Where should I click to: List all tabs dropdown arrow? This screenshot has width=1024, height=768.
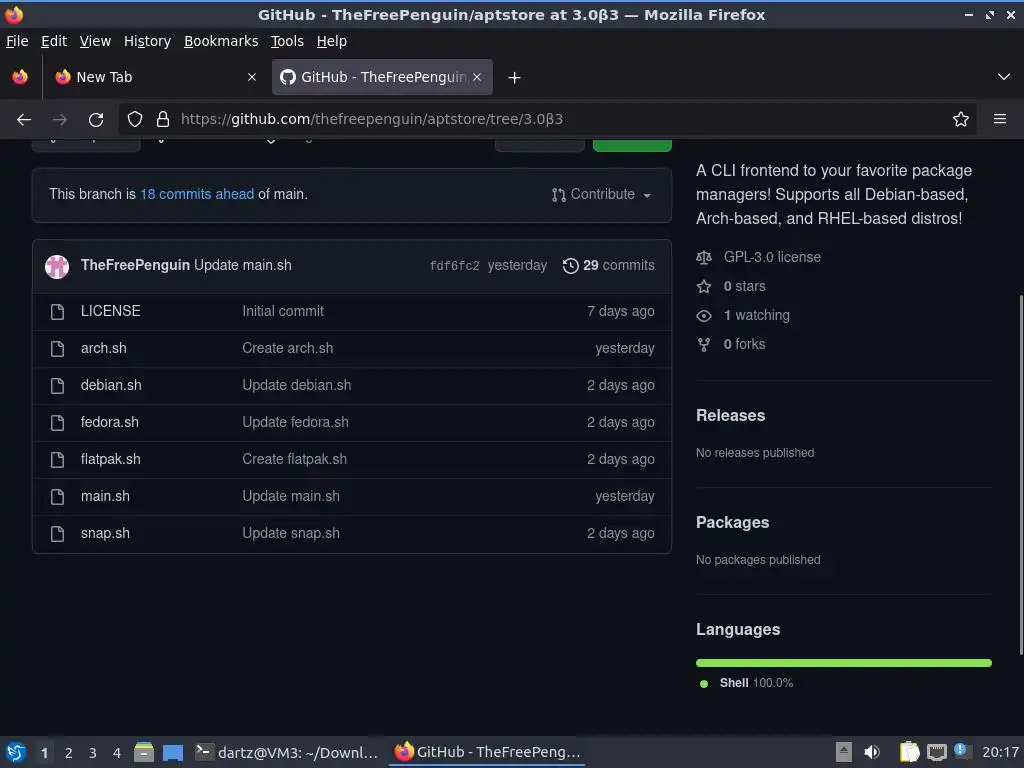click(1003, 77)
